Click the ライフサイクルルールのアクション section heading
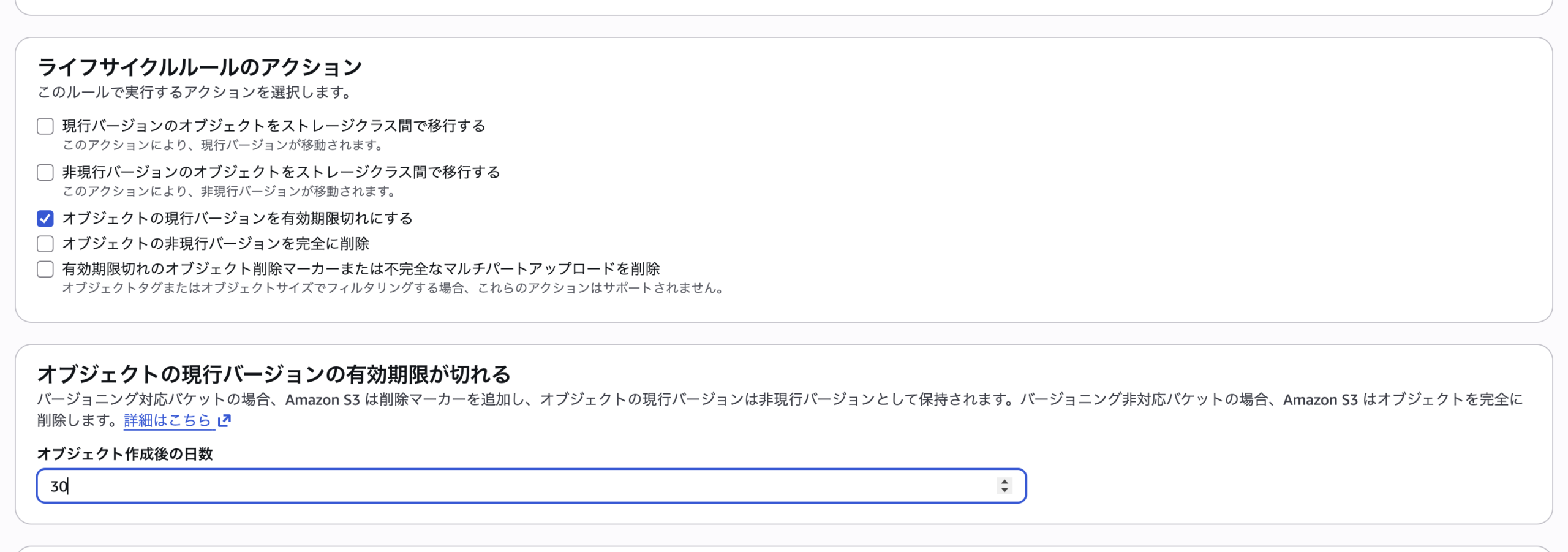 click(200, 67)
